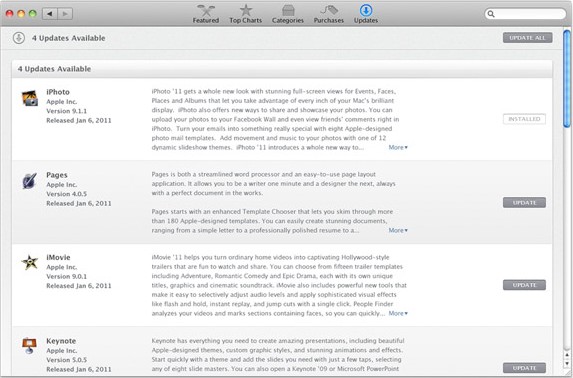The height and width of the screenshot is (378, 573).
Task: Click the iMovie app title
Action: click(x=58, y=257)
